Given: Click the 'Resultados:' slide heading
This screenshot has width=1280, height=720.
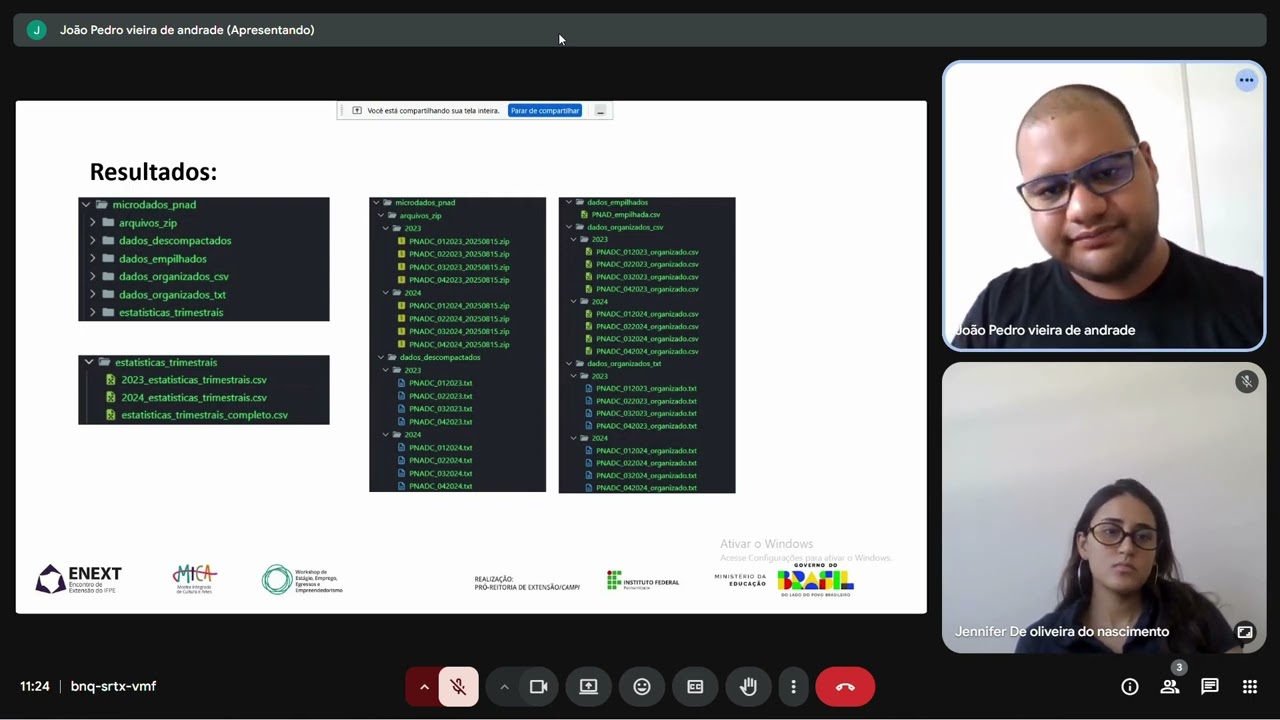Looking at the screenshot, I should (153, 172).
